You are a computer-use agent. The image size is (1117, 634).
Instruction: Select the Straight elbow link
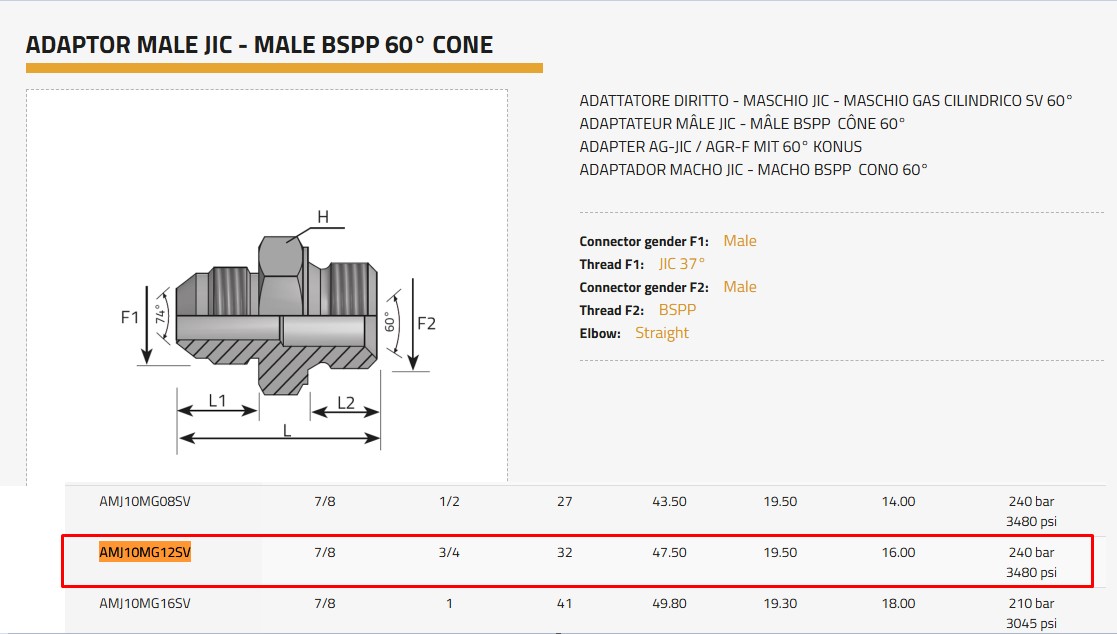point(661,333)
